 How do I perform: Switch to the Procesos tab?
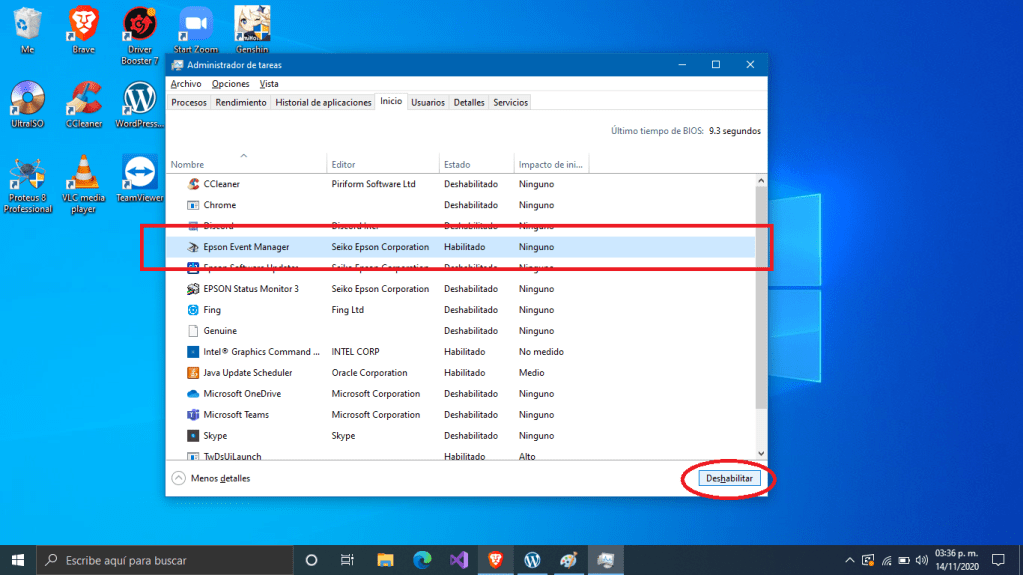click(x=189, y=102)
